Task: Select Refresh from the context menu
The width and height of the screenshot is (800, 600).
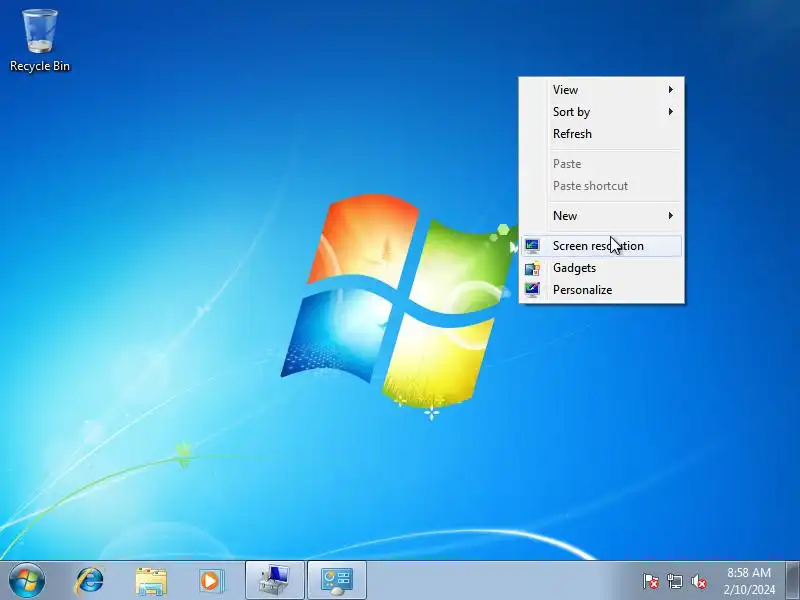Action: (602, 134)
